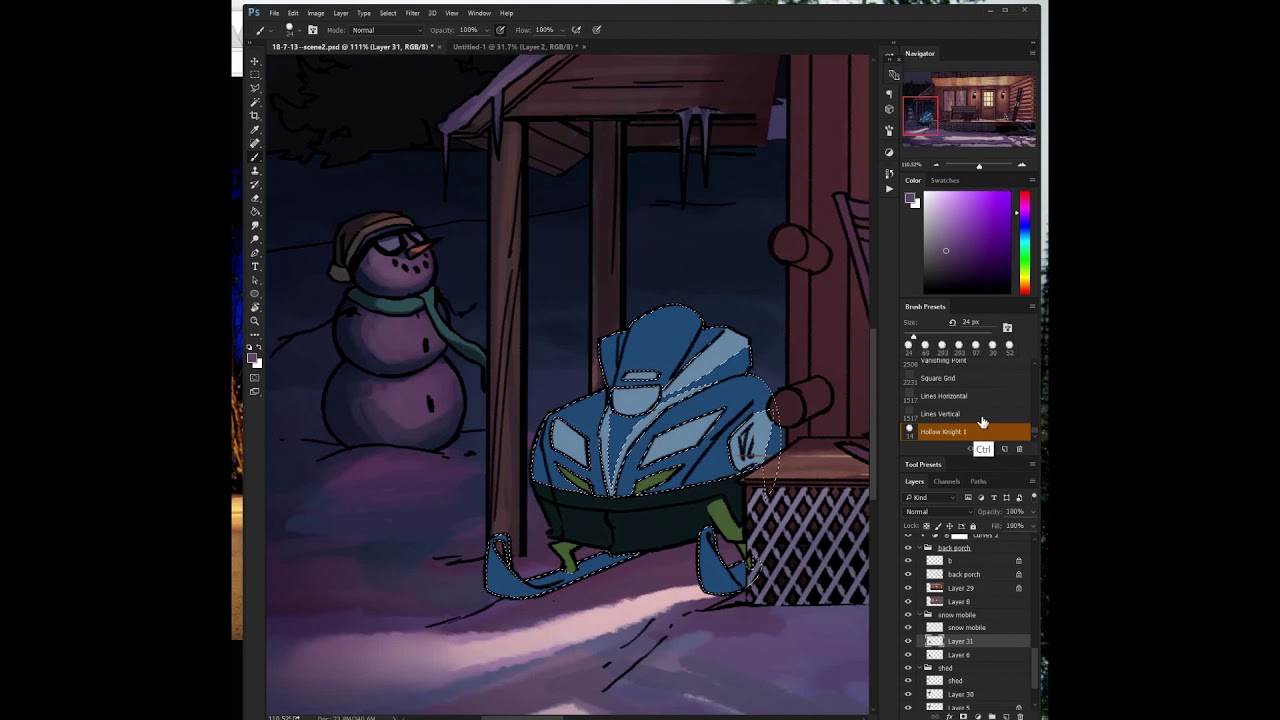This screenshot has width=1280, height=720.
Task: Hide the Layer 29 layer
Action: click(x=908, y=588)
